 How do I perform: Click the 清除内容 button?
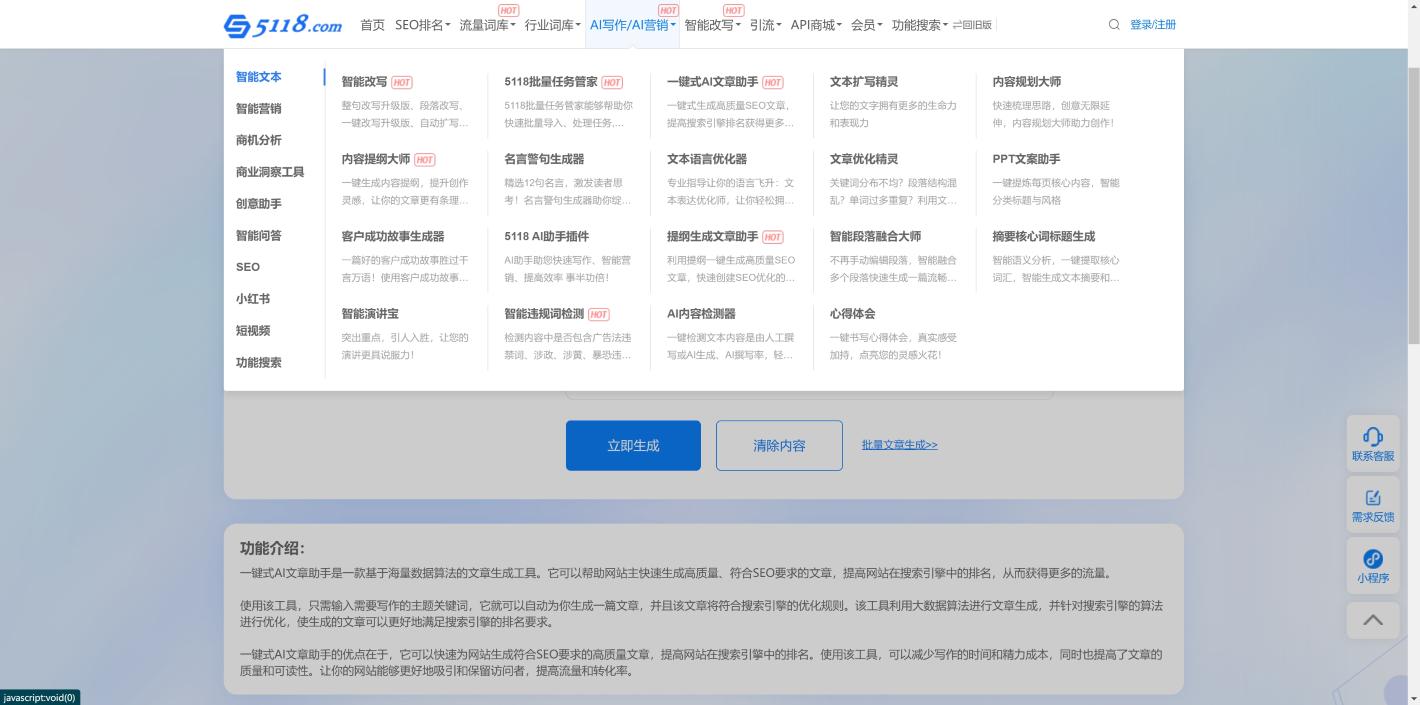point(779,445)
